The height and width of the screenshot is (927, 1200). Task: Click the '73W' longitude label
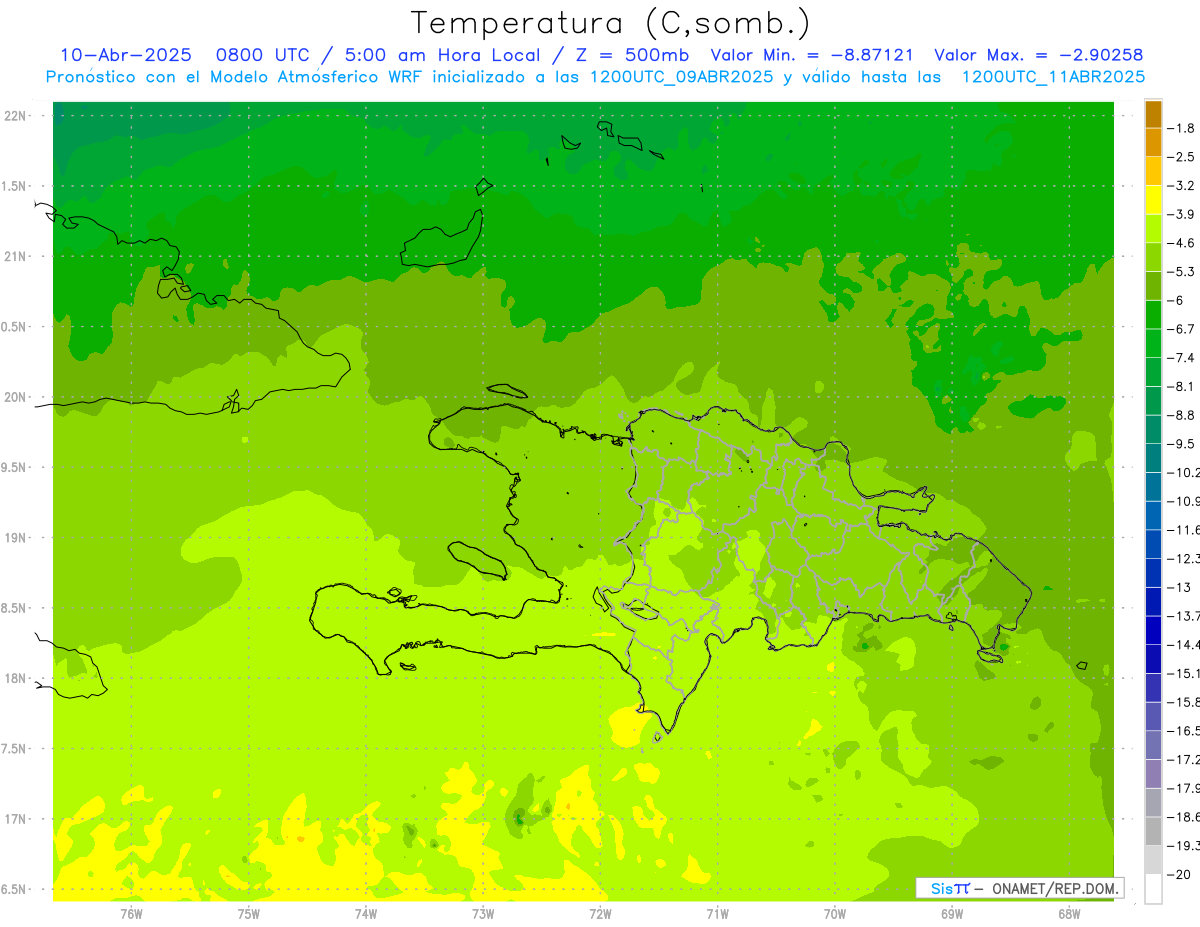click(x=483, y=913)
